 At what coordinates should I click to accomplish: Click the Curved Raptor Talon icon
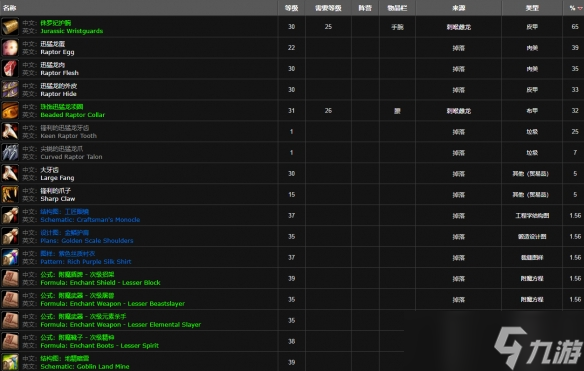coord(10,152)
